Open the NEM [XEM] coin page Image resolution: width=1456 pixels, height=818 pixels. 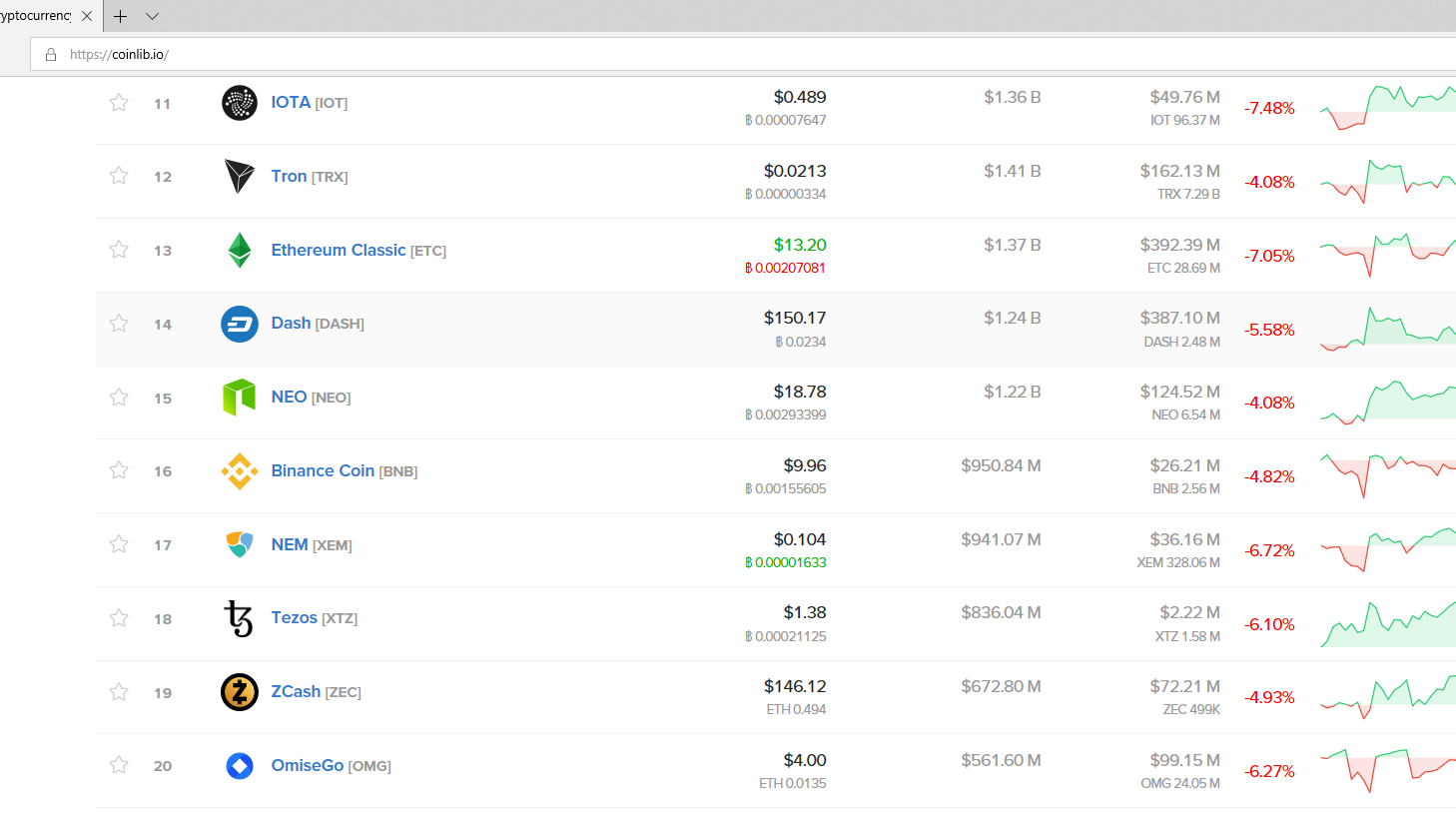pyautogui.click(x=312, y=544)
